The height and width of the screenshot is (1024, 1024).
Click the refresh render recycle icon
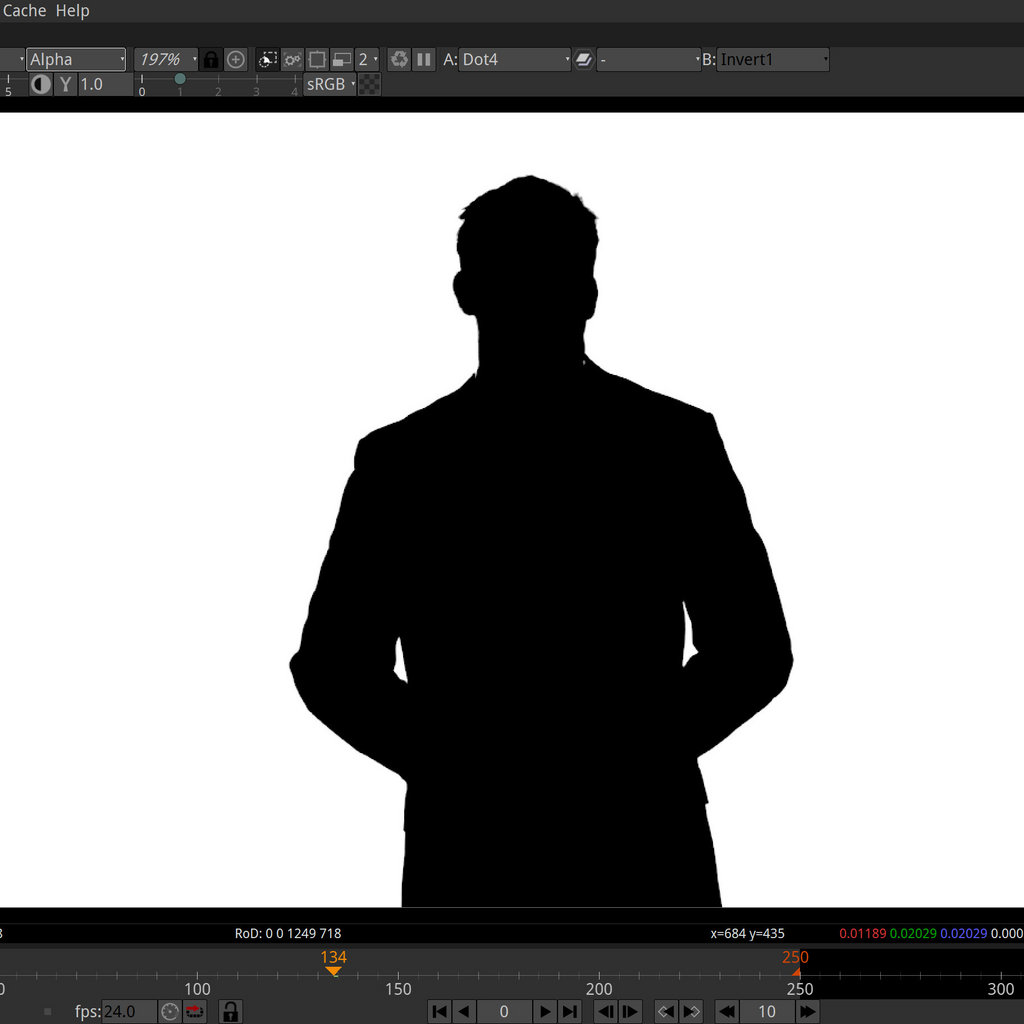click(x=399, y=60)
